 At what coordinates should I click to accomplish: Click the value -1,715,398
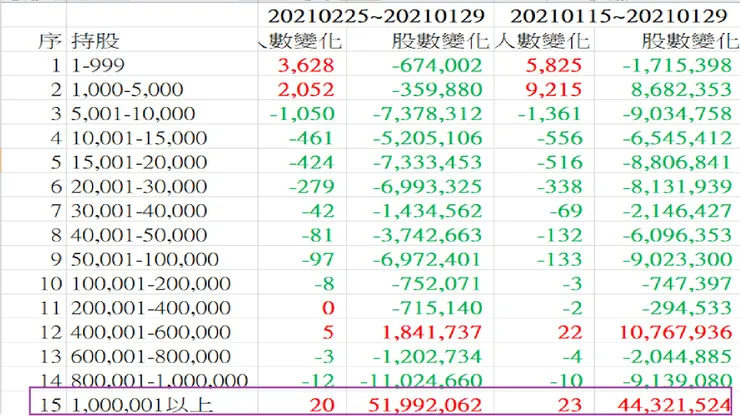click(677, 65)
